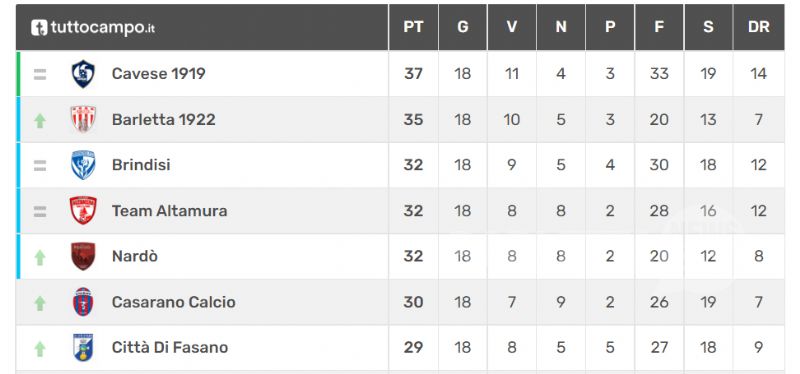Click the Nardò team crest
800x374 pixels.
(83, 256)
